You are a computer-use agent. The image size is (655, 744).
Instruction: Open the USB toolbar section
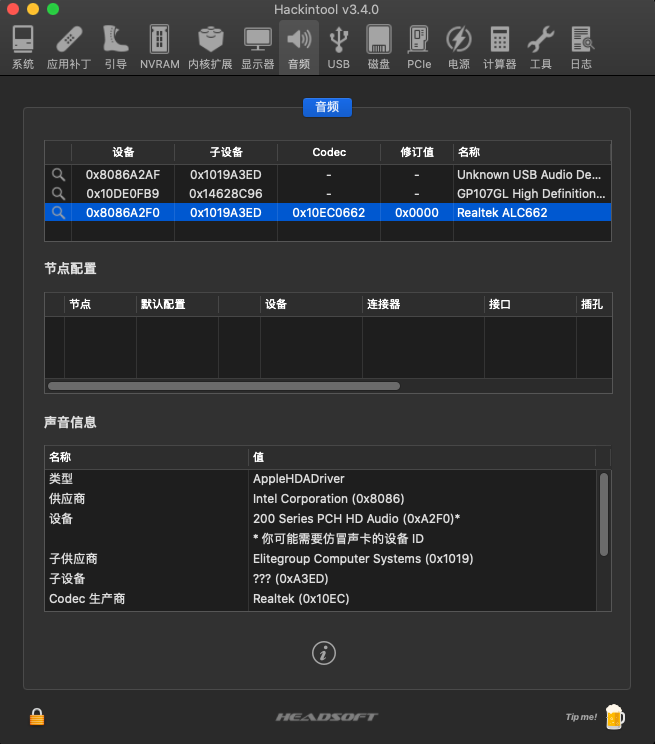pyautogui.click(x=338, y=47)
